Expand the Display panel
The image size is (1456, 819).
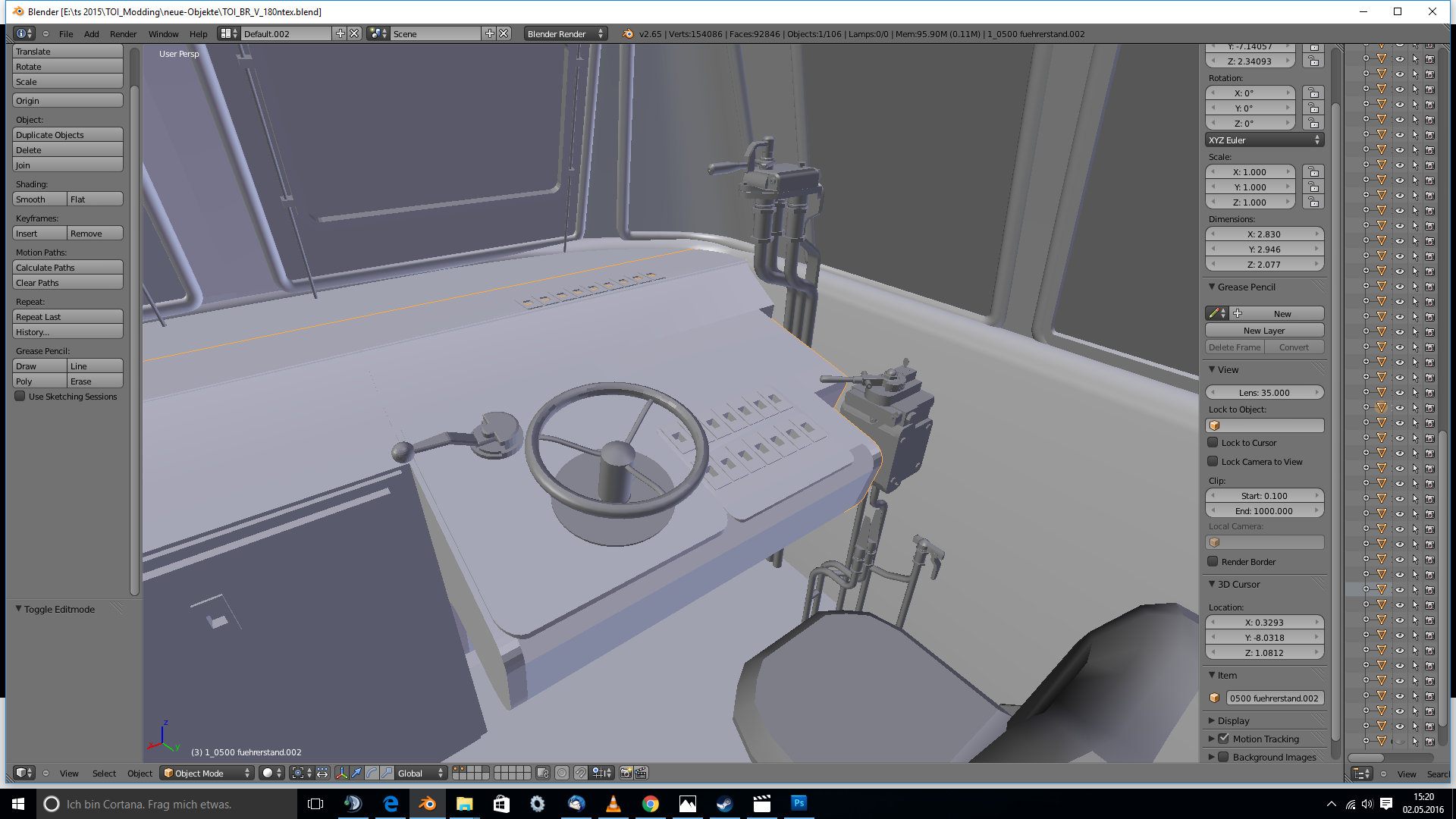tap(1233, 720)
